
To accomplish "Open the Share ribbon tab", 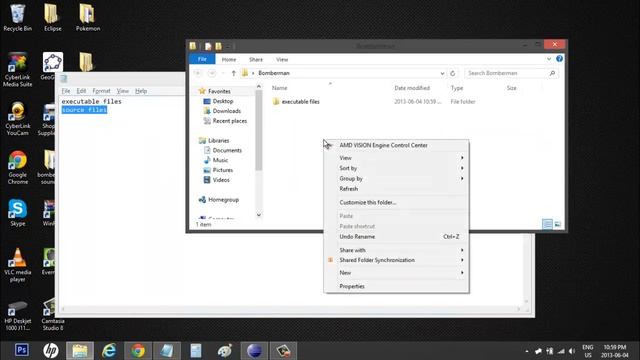I will coord(256,60).
